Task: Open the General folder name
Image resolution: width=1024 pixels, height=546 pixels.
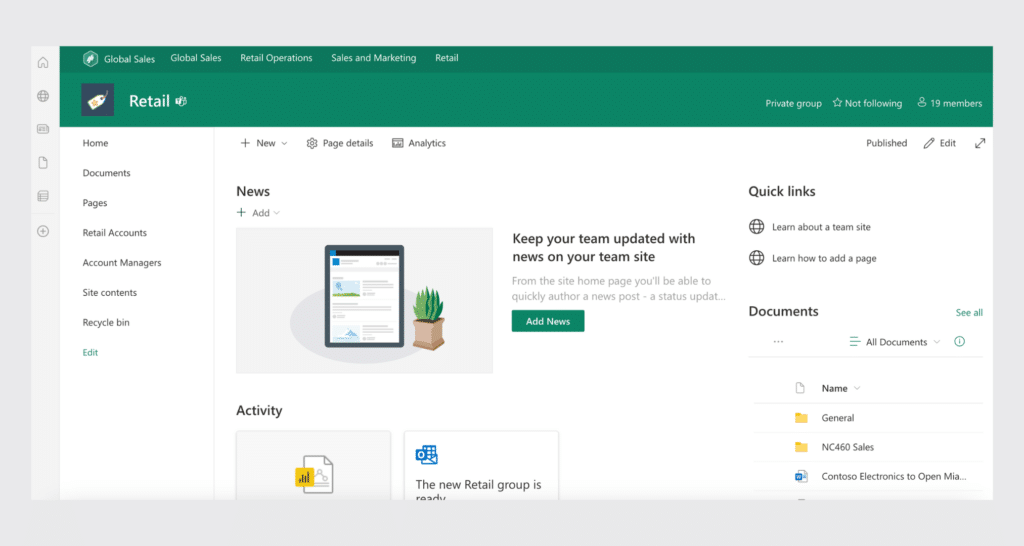Action: (838, 418)
